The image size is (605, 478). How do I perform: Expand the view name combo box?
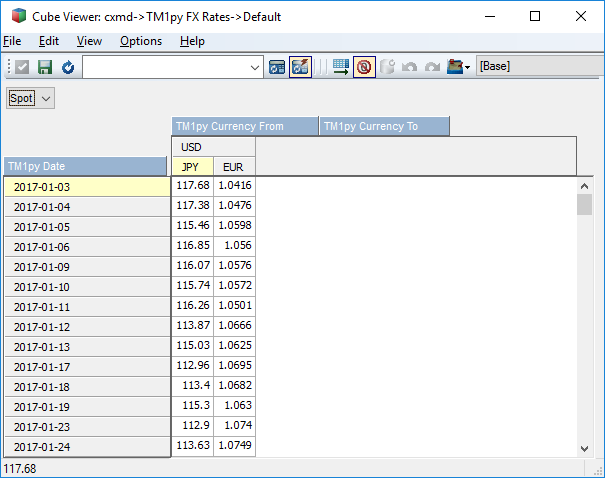pos(254,67)
